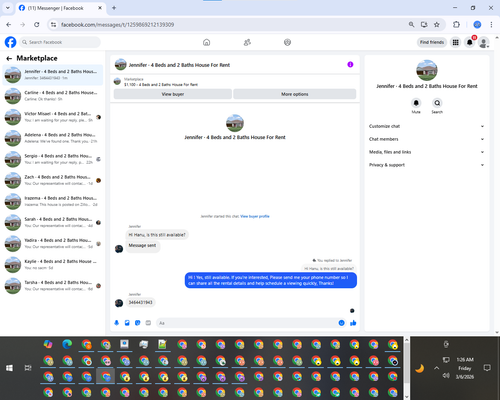This screenshot has height=400, width=500.
Task: Go to the Home feed icon
Action: [207, 42]
